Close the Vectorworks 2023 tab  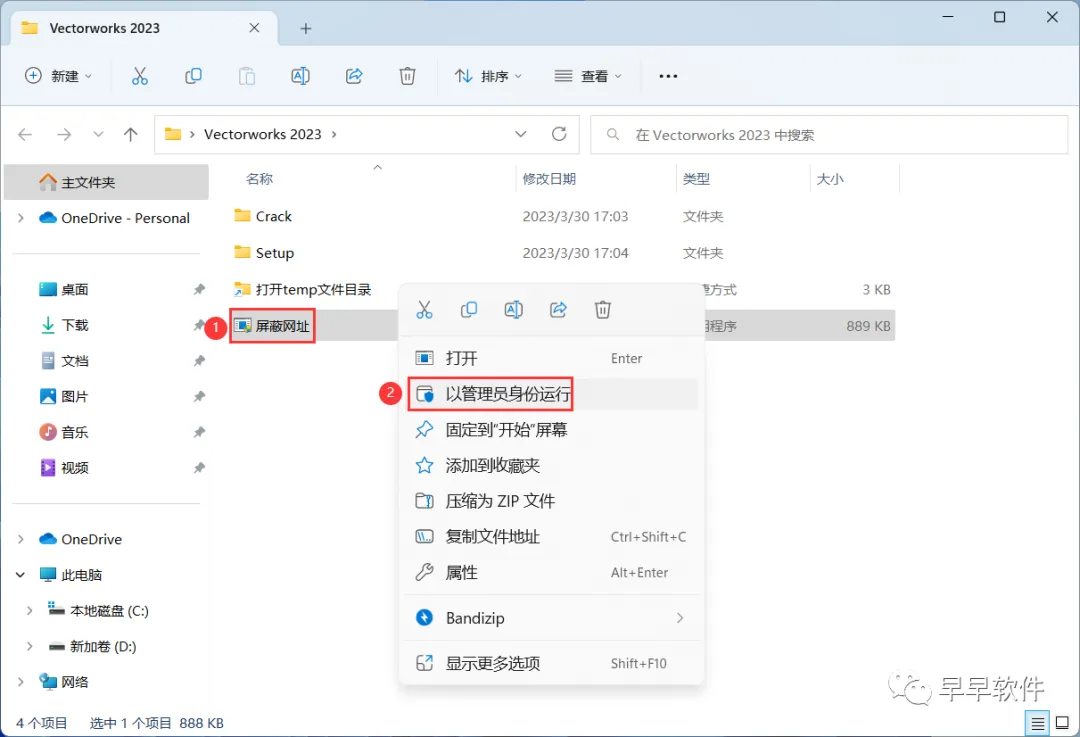254,28
